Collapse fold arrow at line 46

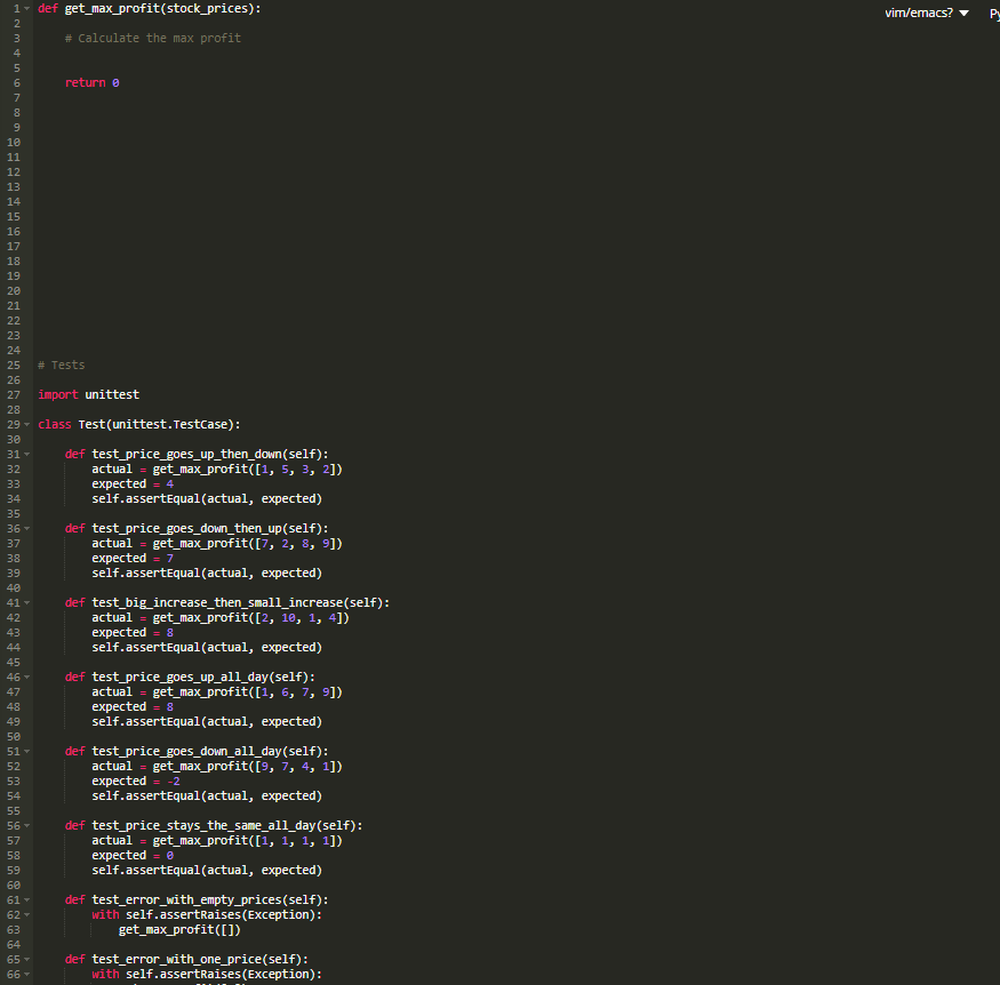(x=27, y=678)
